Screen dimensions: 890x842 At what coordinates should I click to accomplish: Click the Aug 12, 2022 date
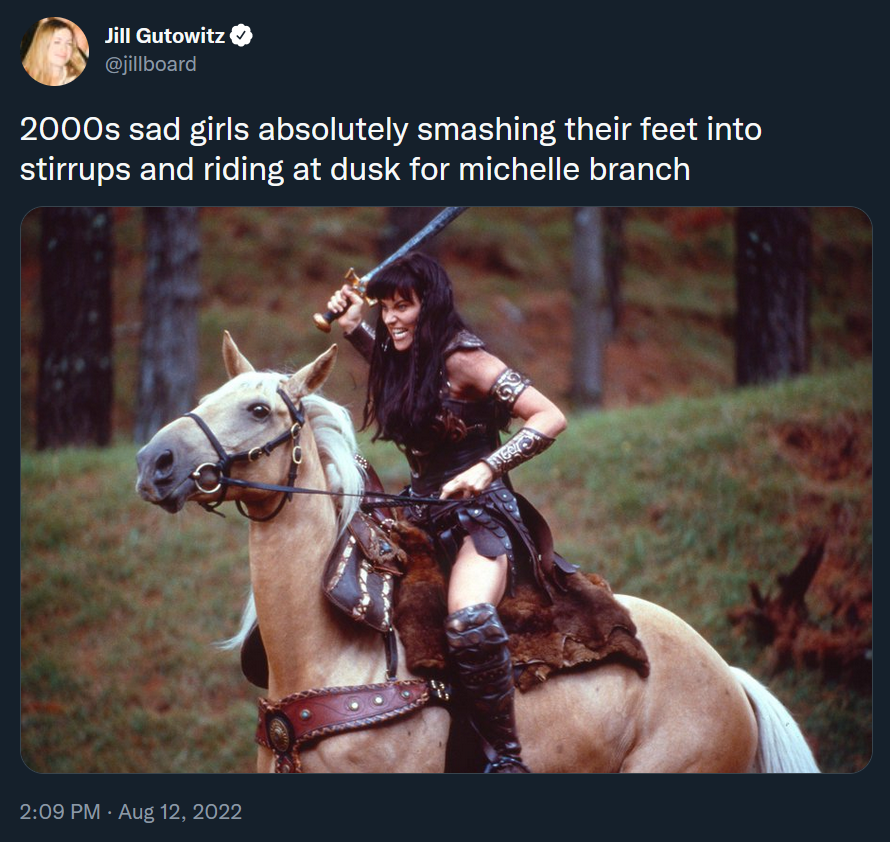[180, 811]
